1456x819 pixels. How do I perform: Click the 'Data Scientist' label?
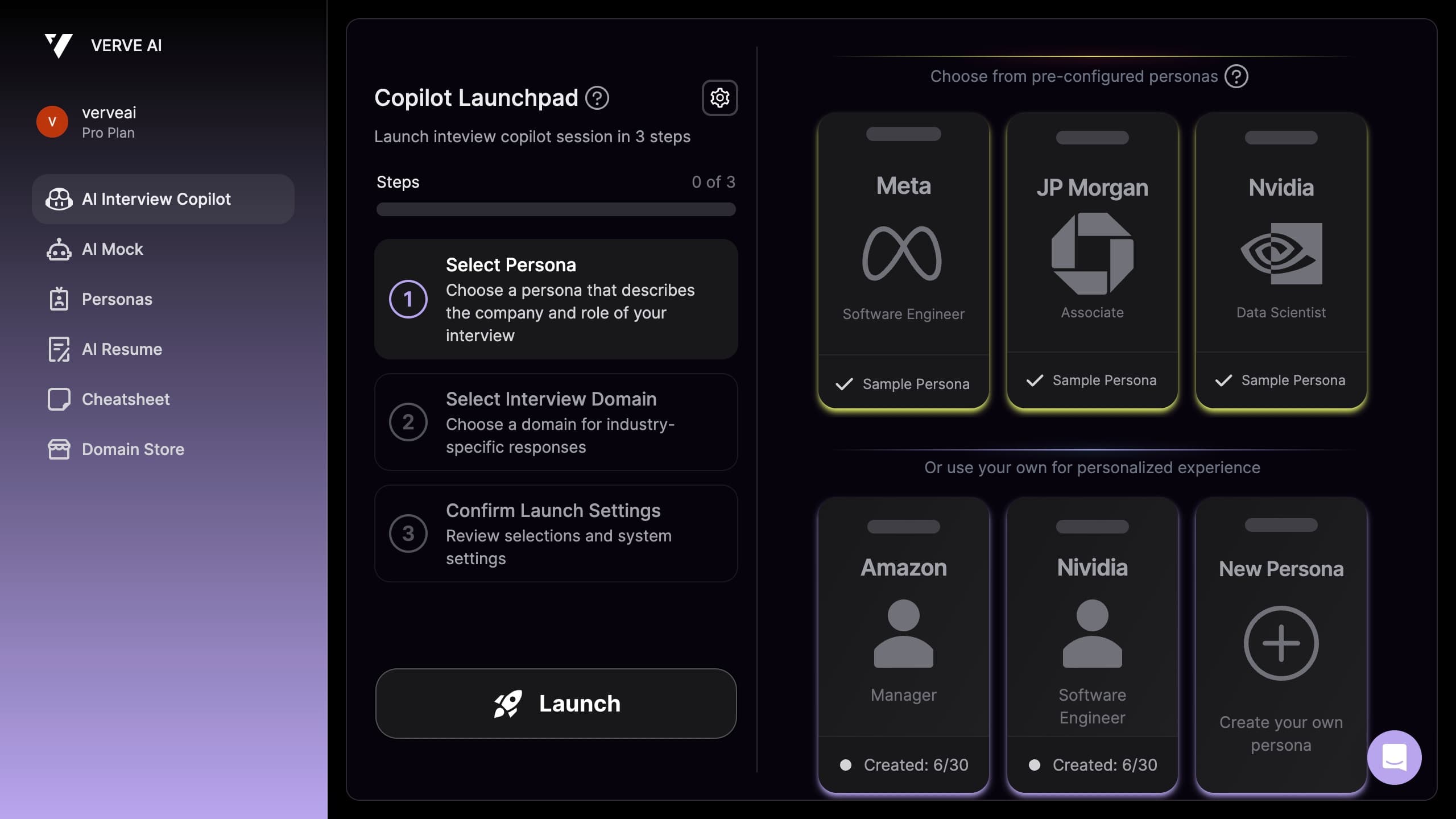click(1281, 312)
